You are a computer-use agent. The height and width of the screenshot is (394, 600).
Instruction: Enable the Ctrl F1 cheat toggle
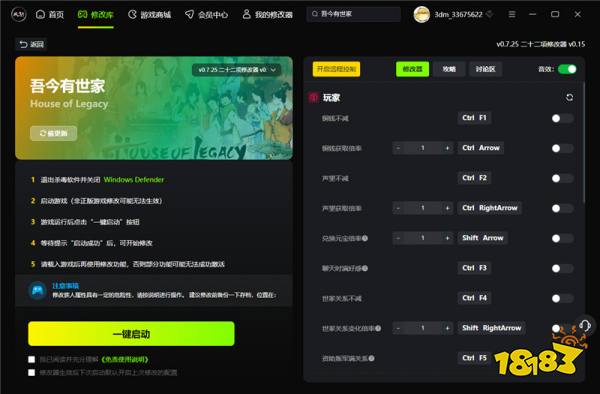(562, 119)
